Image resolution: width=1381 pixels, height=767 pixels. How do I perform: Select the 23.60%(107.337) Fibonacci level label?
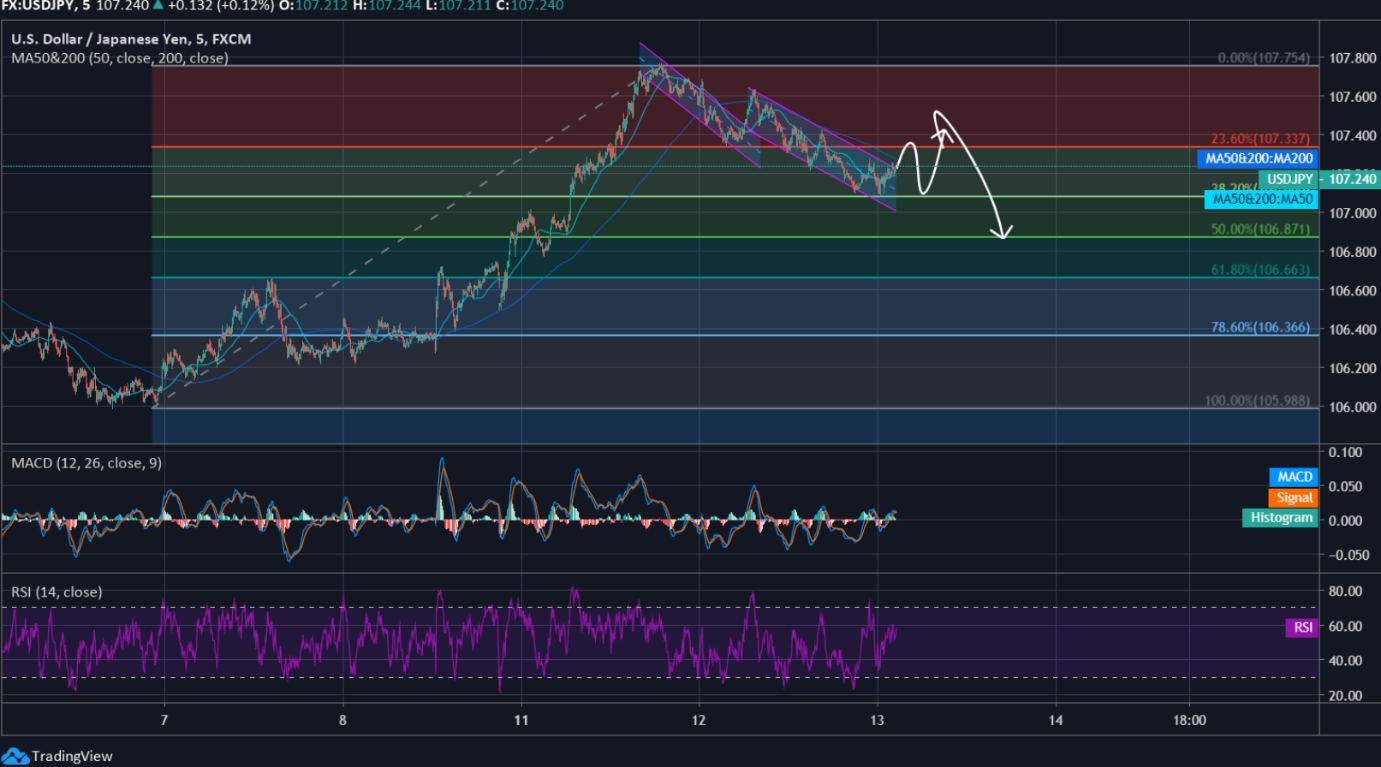1259,139
